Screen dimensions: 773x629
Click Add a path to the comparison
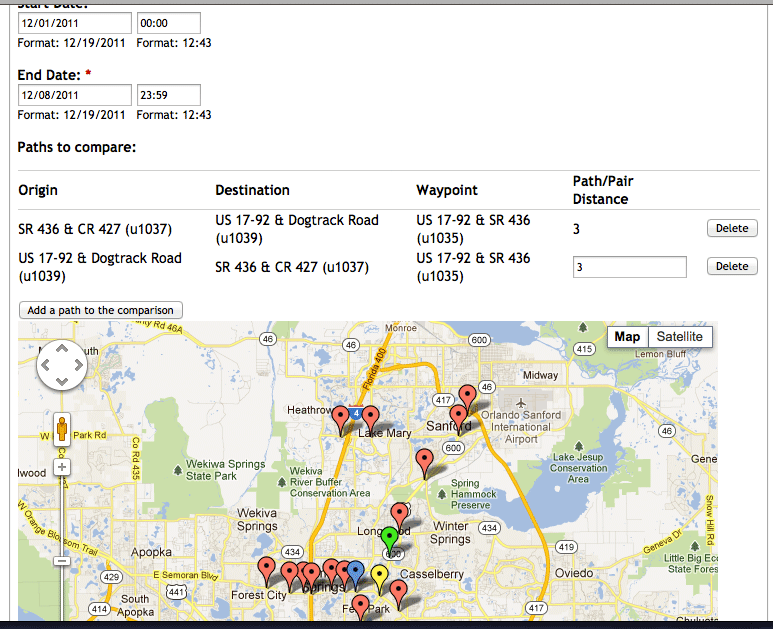coord(101,310)
